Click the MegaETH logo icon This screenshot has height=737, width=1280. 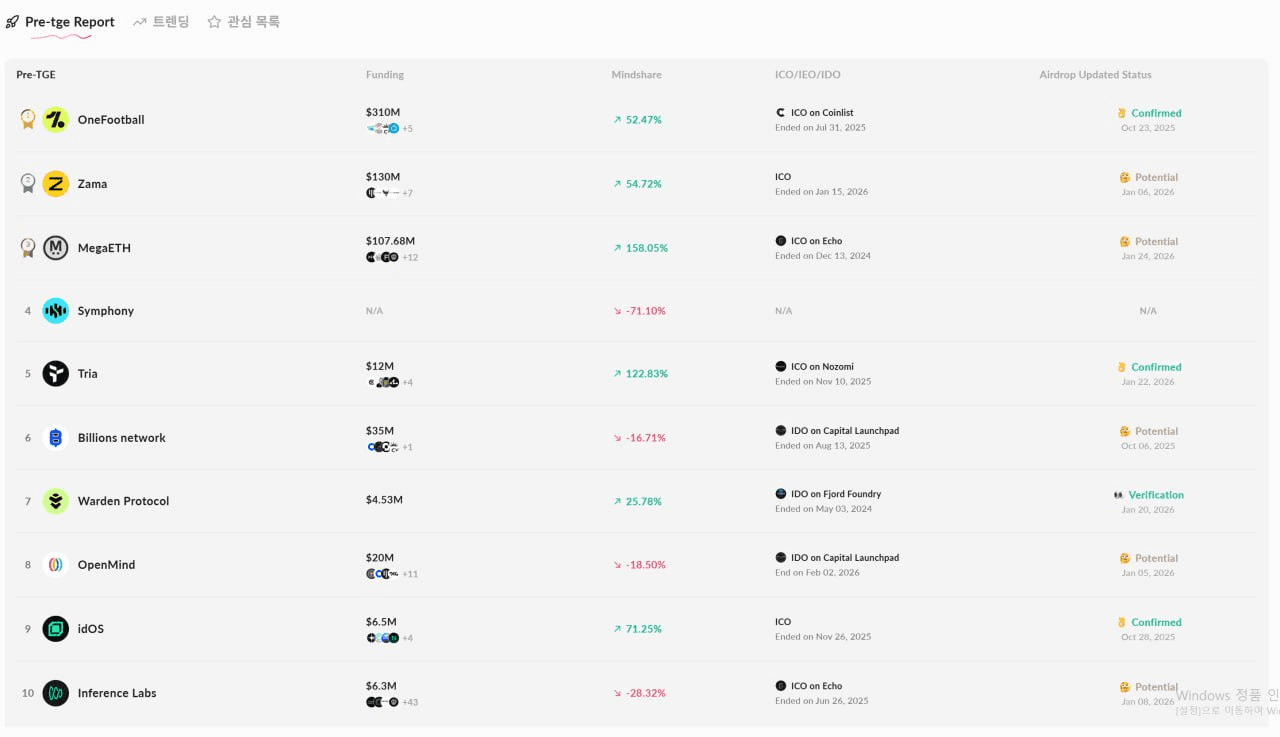click(55, 248)
